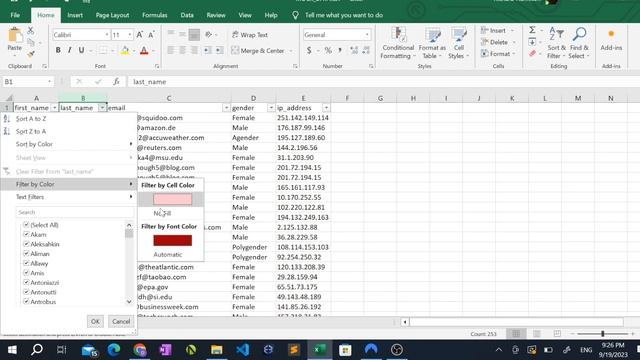Click the Fill Color bucket icon
Image resolution: width=640 pixels, height=360 pixels.
pyautogui.click(x=125, y=51)
